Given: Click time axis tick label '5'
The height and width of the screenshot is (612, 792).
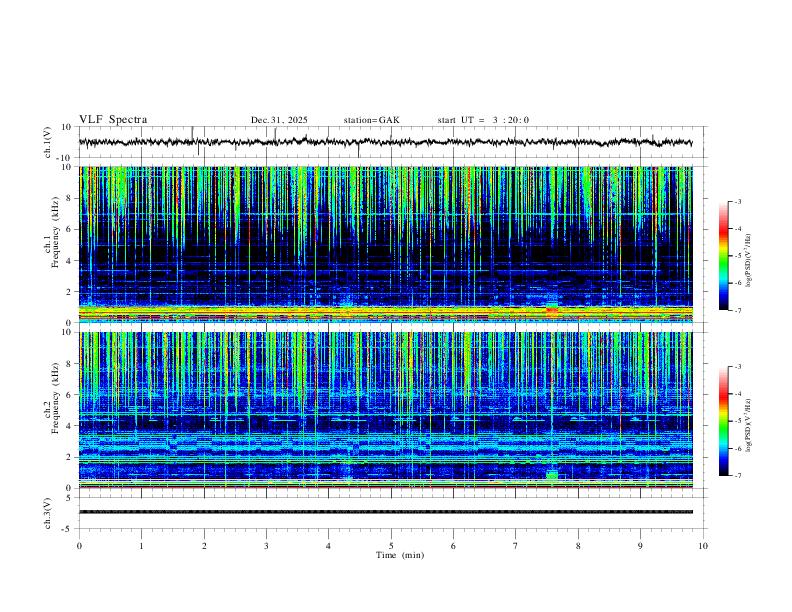Looking at the screenshot, I should click(x=391, y=546).
